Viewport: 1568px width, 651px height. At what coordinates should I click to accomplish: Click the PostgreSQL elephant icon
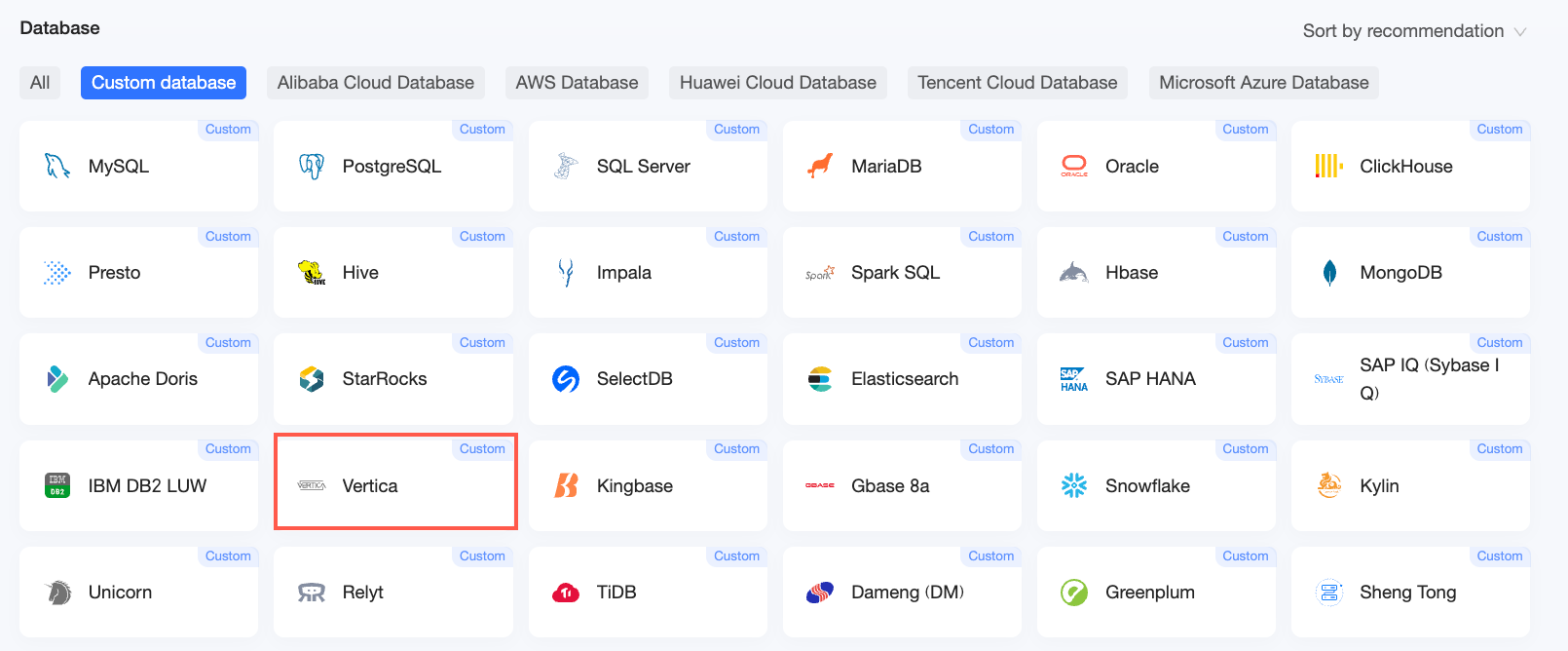pyautogui.click(x=312, y=167)
